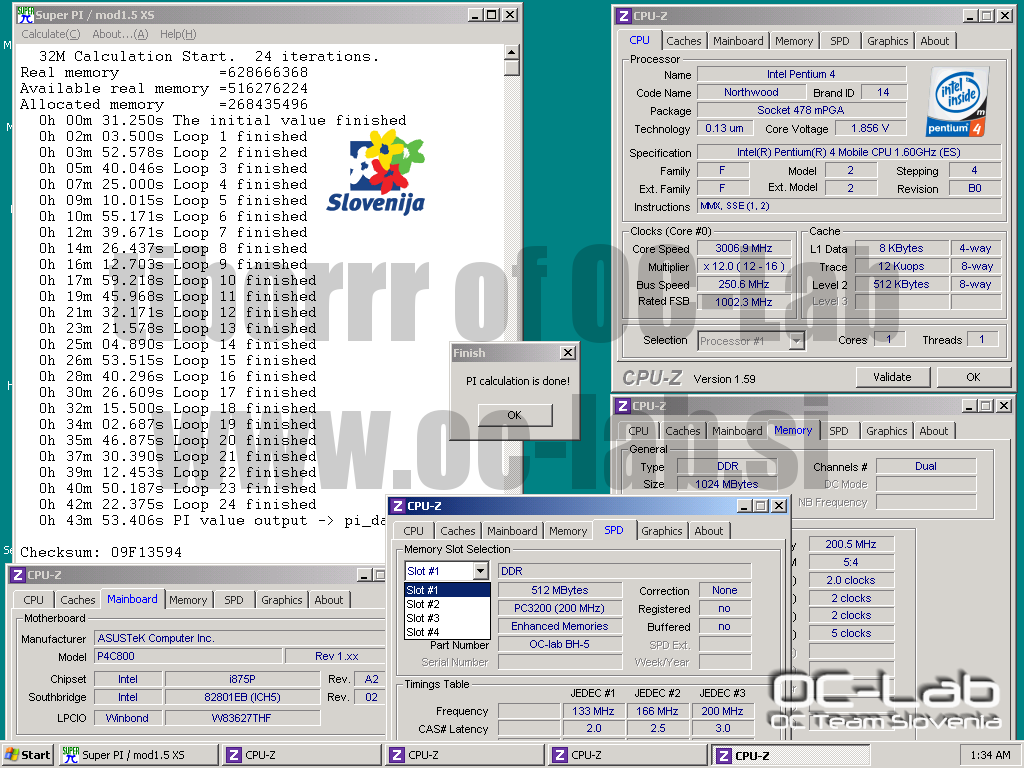Image resolution: width=1024 pixels, height=768 pixels.
Task: Switch to SPD tab in CPU-Z Mainboard window
Action: tap(234, 600)
